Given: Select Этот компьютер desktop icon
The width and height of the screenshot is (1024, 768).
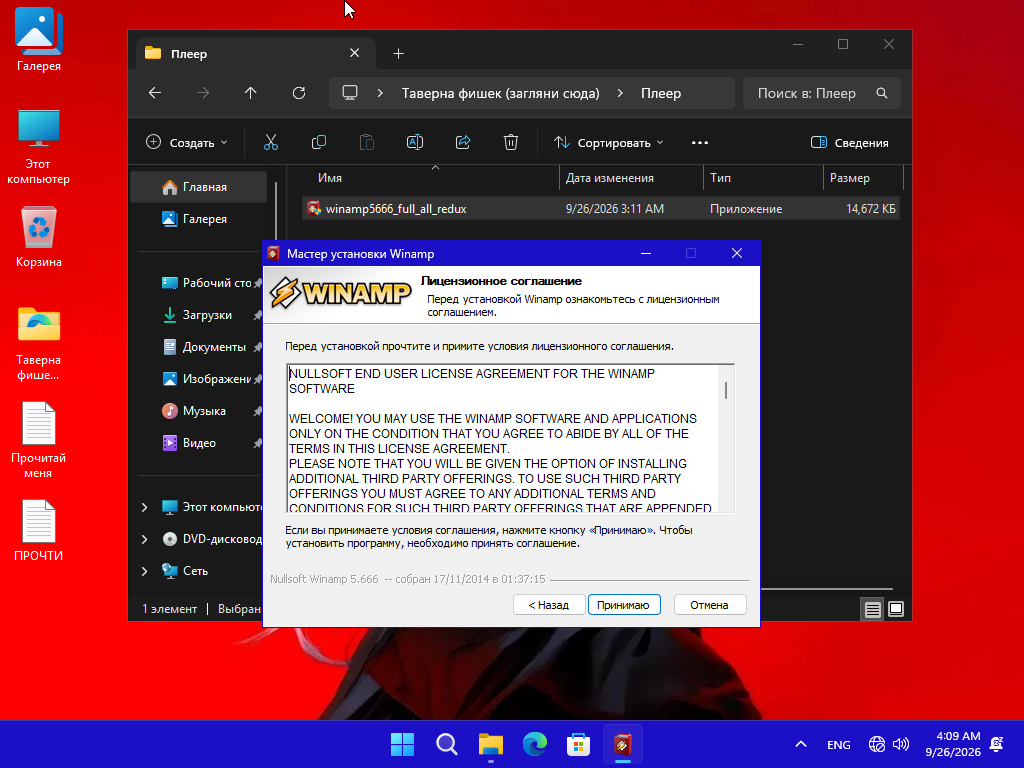Looking at the screenshot, I should tap(39, 147).
